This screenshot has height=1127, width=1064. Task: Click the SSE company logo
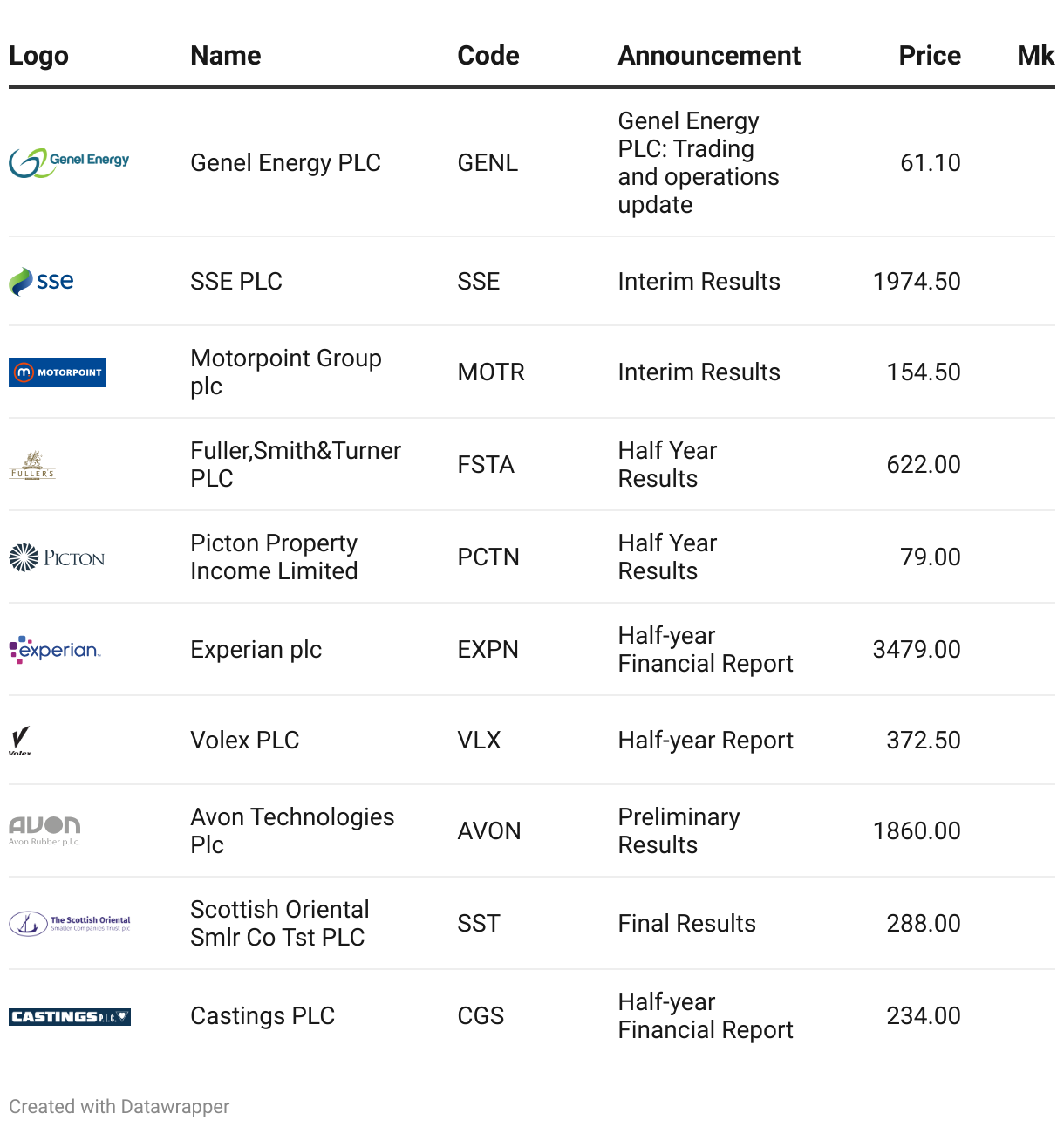point(41,282)
